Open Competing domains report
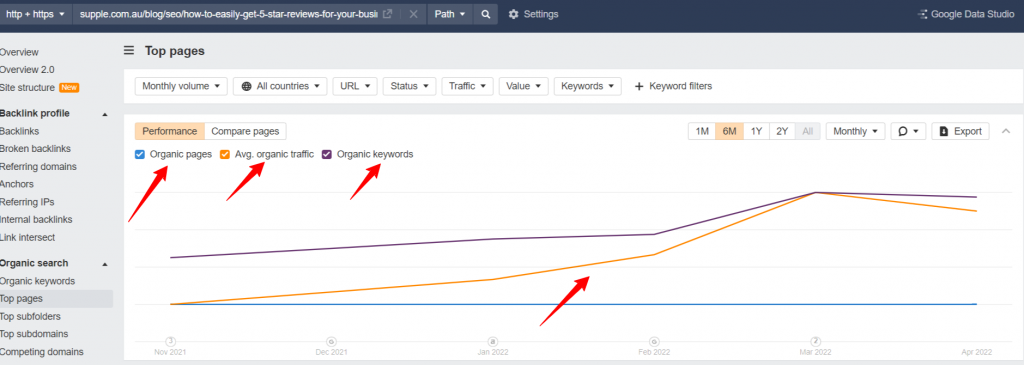 [x=41, y=351]
